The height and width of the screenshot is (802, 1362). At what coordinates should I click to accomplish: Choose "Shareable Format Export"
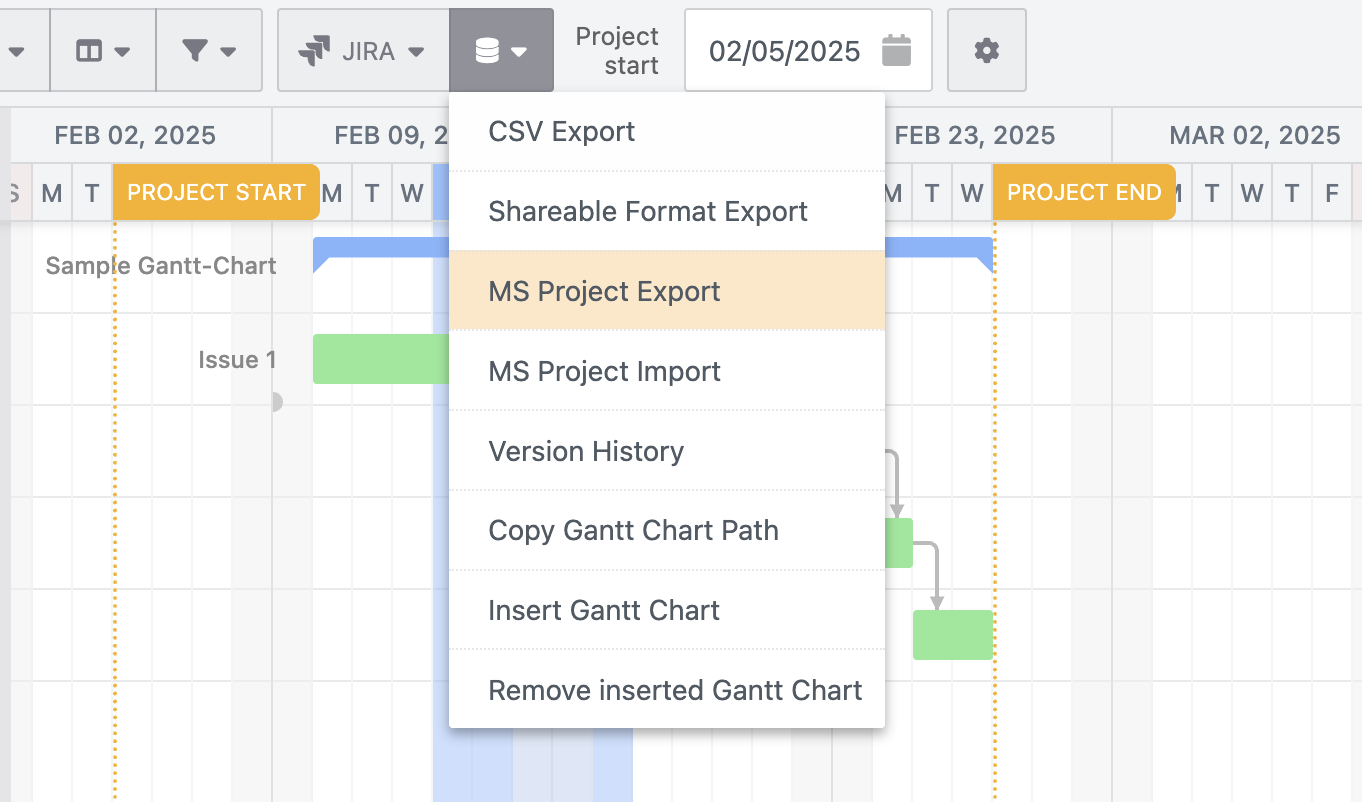point(647,211)
